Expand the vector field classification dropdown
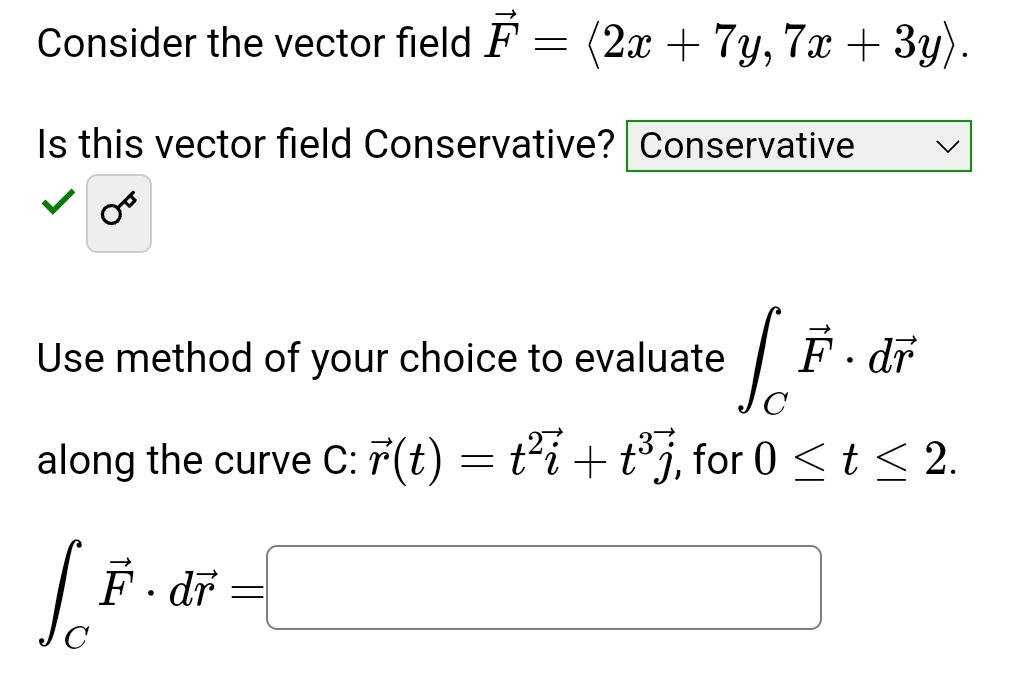 [797, 147]
